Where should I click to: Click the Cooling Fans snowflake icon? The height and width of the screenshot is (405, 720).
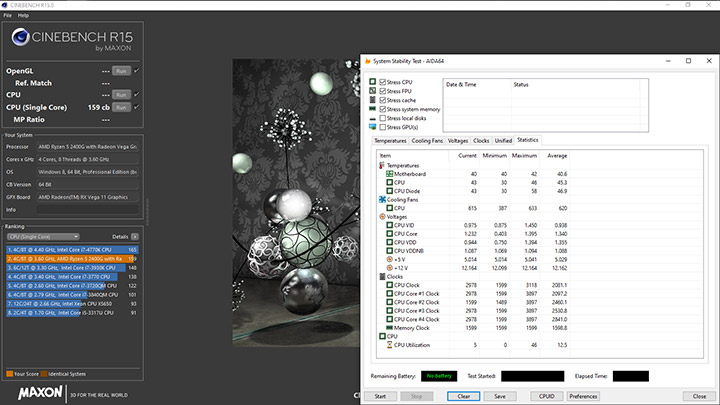tap(381, 199)
